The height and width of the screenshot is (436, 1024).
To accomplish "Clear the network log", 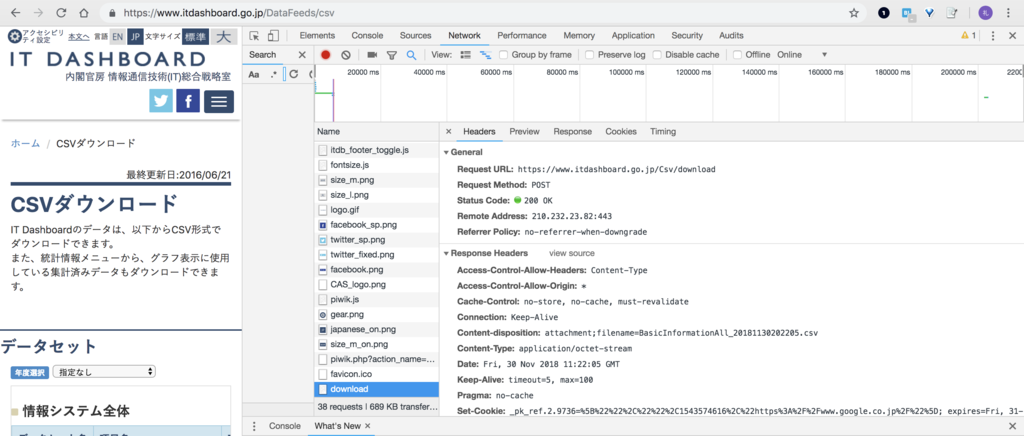I will [x=346, y=55].
